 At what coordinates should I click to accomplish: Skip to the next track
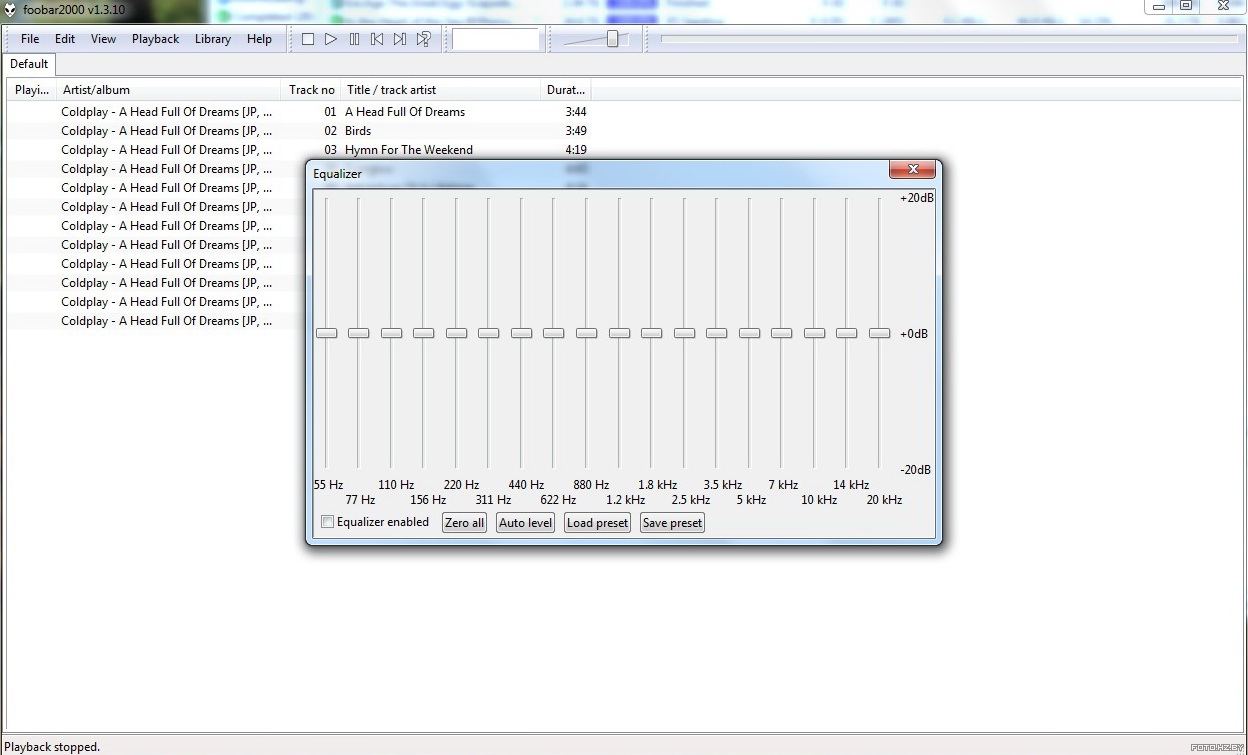[400, 39]
